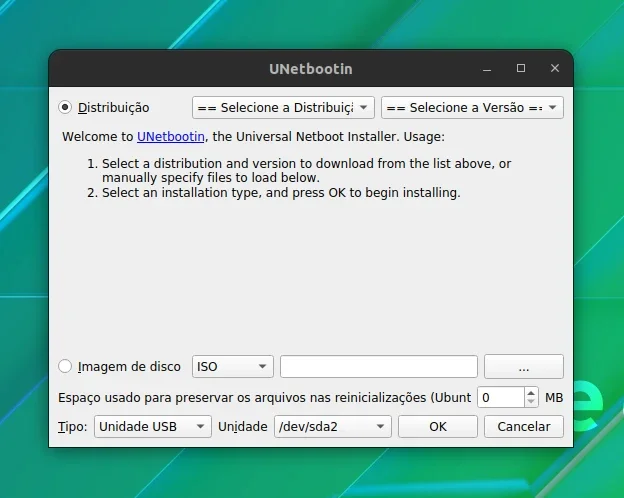The height and width of the screenshot is (498, 624).
Task: Decrease persistence space with down arrow
Action: click(531, 402)
